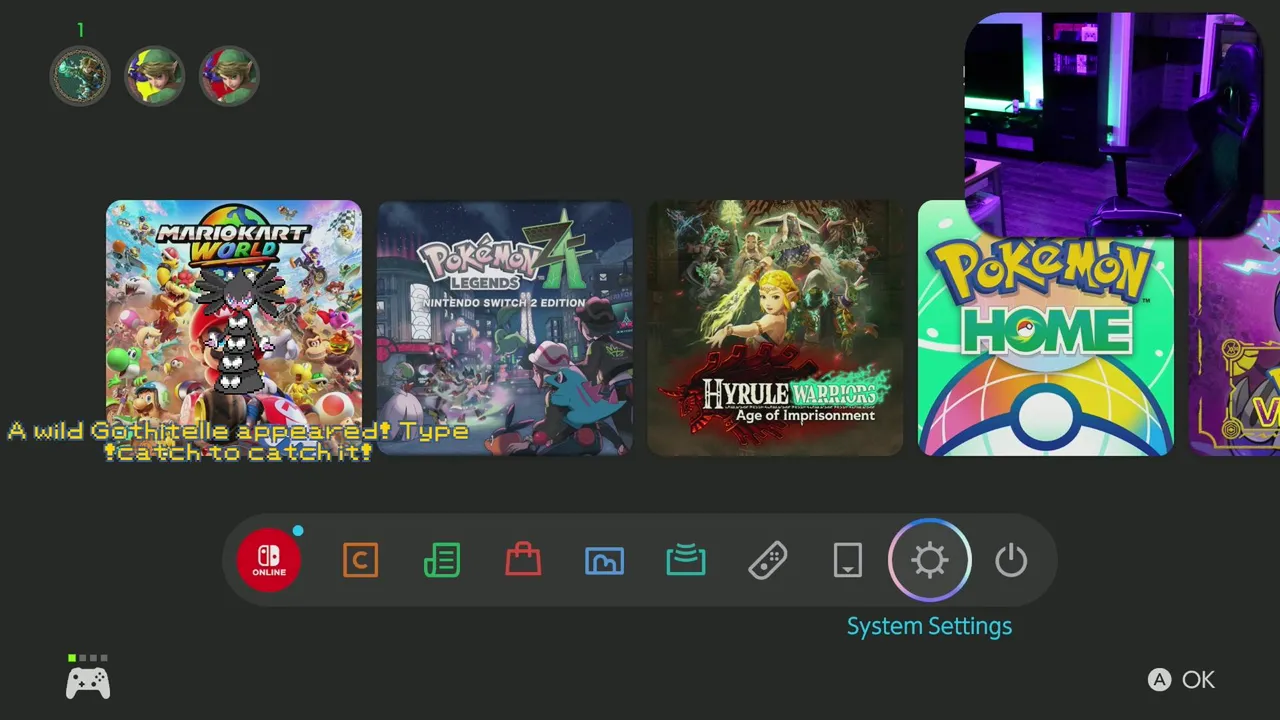The width and height of the screenshot is (1280, 720).
Task: Open Nintendo eShop shopping bag icon
Action: [523, 560]
